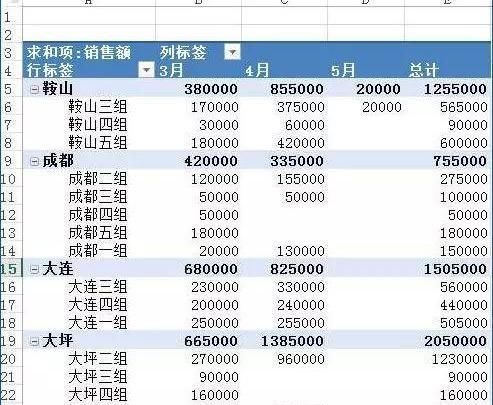This screenshot has height=405, width=493.
Task: Click the 380000 cell in 鞍山 row
Action: click(211, 89)
